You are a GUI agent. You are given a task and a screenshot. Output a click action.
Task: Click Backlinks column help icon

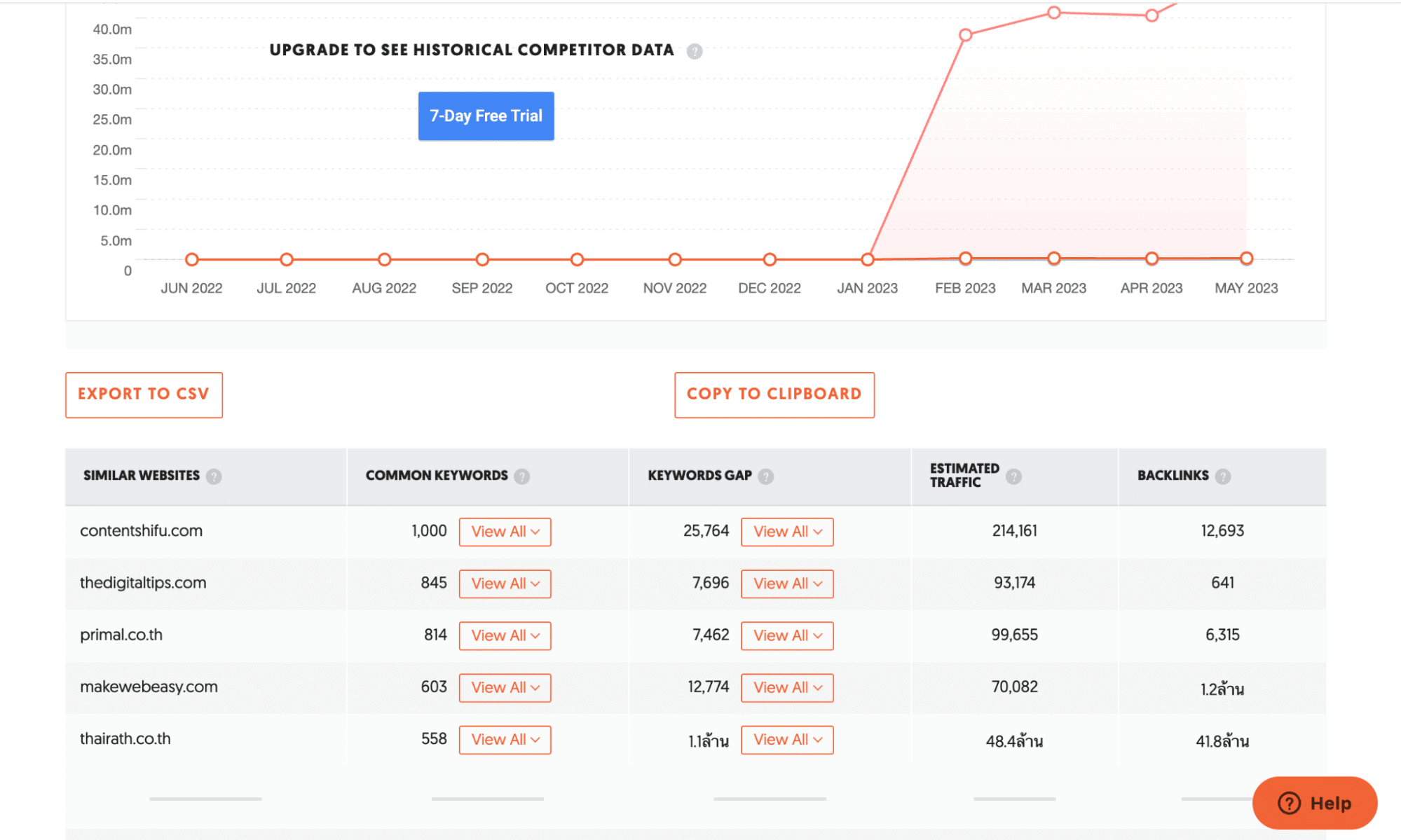(1222, 476)
